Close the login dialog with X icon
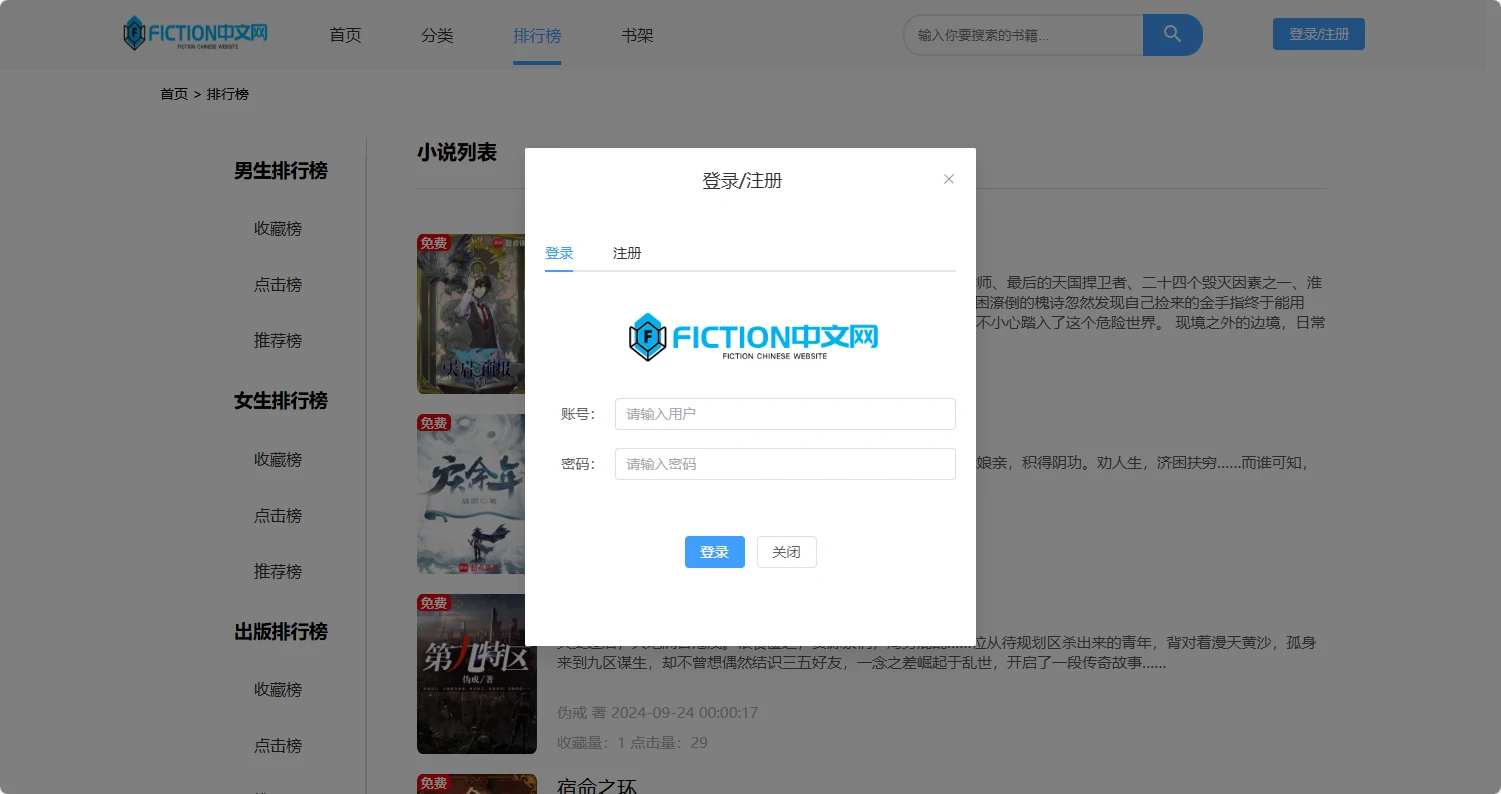Screen dimensions: 1501x794 pyautogui.click(x=949, y=179)
